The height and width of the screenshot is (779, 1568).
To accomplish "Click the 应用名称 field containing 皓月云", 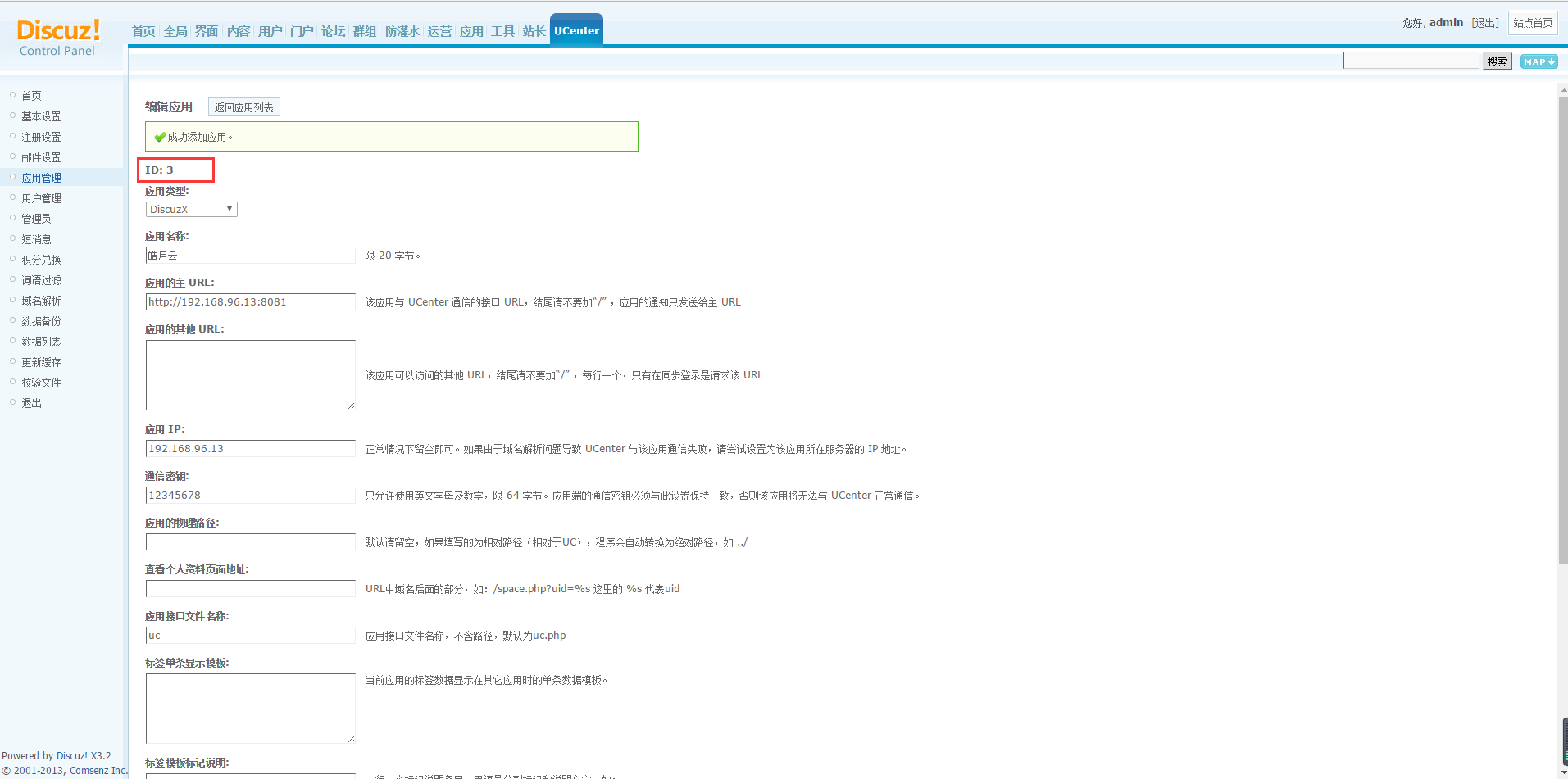I will point(251,256).
